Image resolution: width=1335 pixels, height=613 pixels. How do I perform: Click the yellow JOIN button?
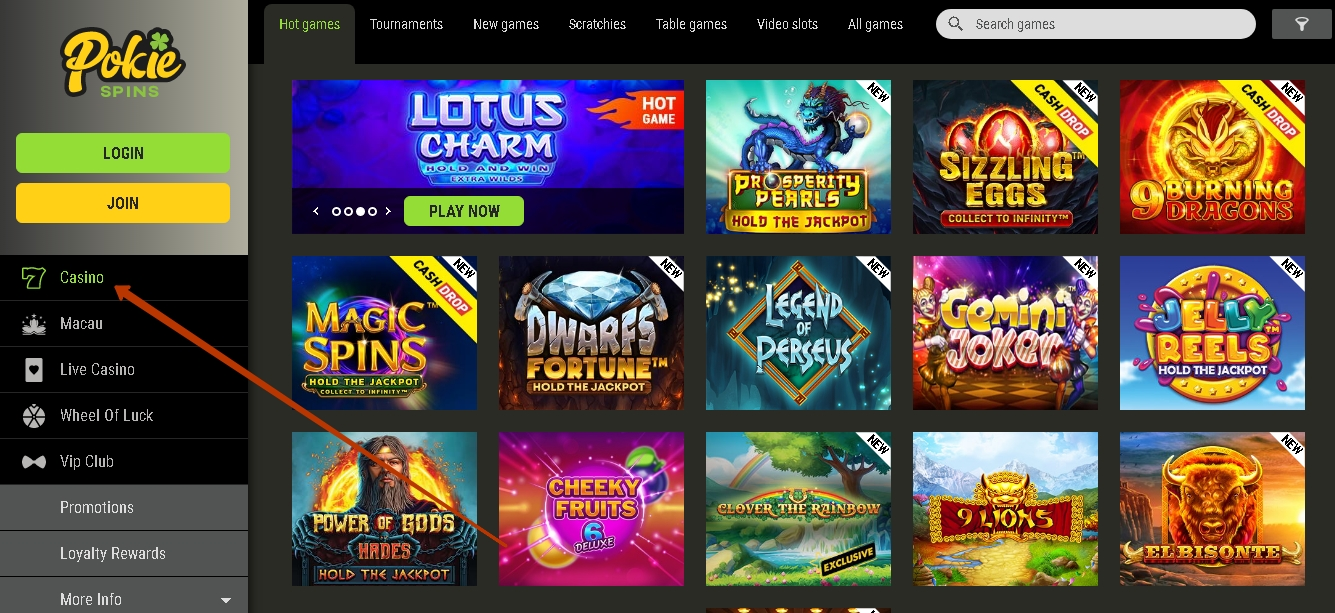[123, 203]
